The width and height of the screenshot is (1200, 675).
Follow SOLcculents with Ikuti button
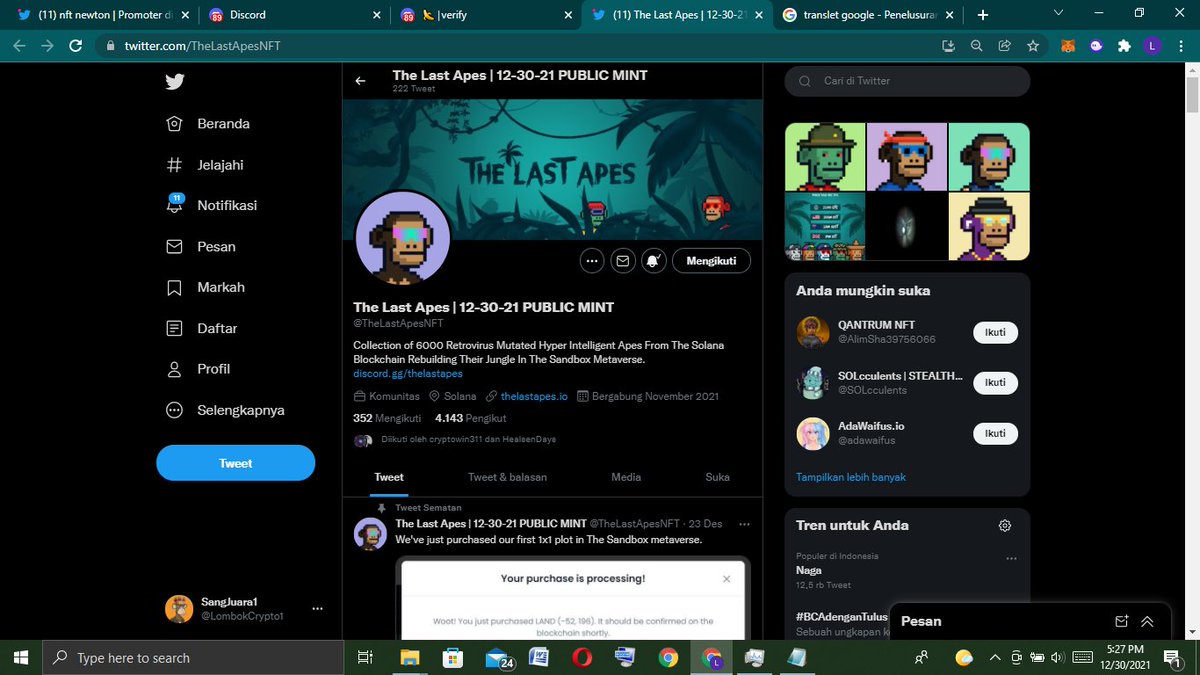point(995,382)
